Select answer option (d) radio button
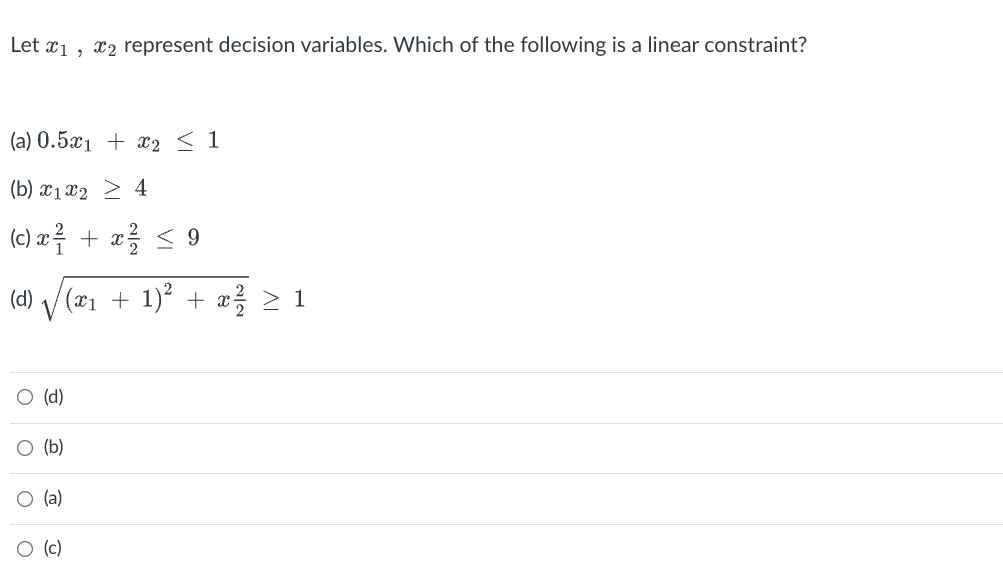Viewport: 1003px width, 584px height. tap(23, 396)
